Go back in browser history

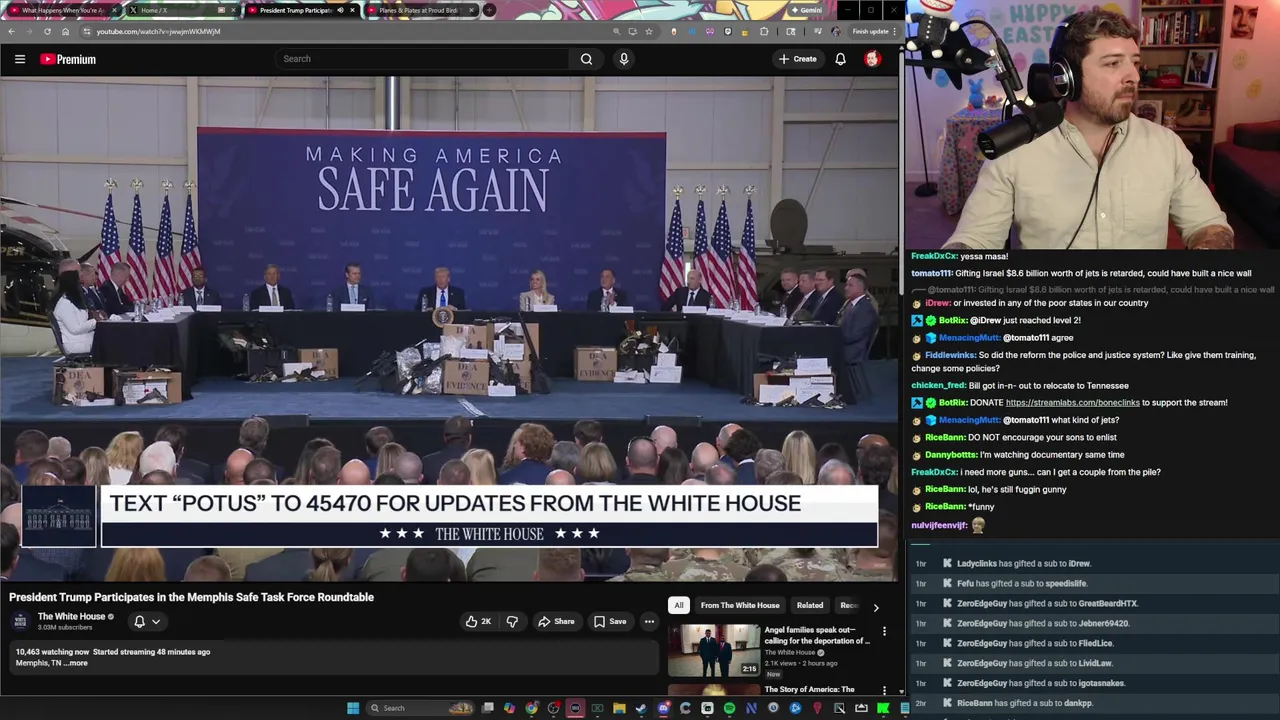point(11,31)
